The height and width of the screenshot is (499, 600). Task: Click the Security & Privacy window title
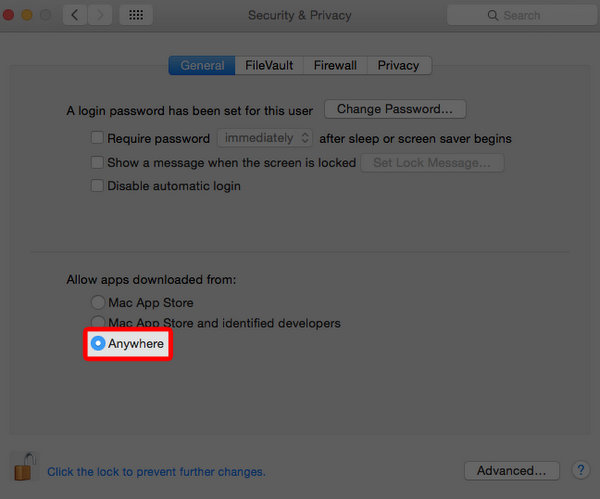pos(300,15)
